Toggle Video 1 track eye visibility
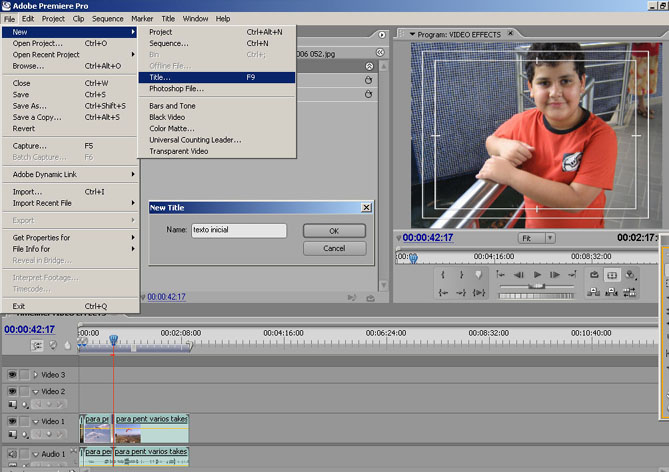This screenshot has width=669, height=472. point(12,421)
